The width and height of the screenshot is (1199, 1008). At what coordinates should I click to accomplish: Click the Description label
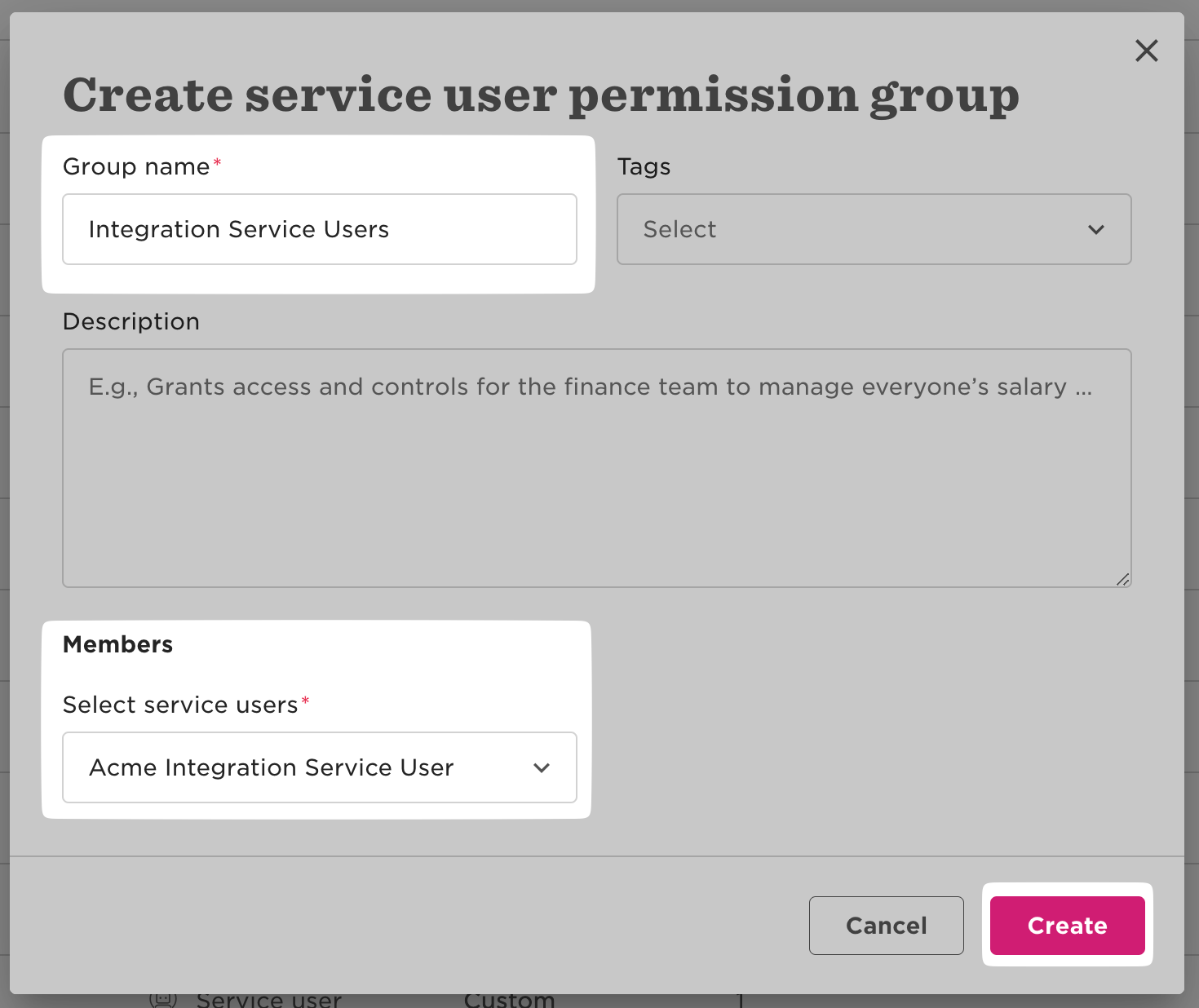click(x=131, y=321)
